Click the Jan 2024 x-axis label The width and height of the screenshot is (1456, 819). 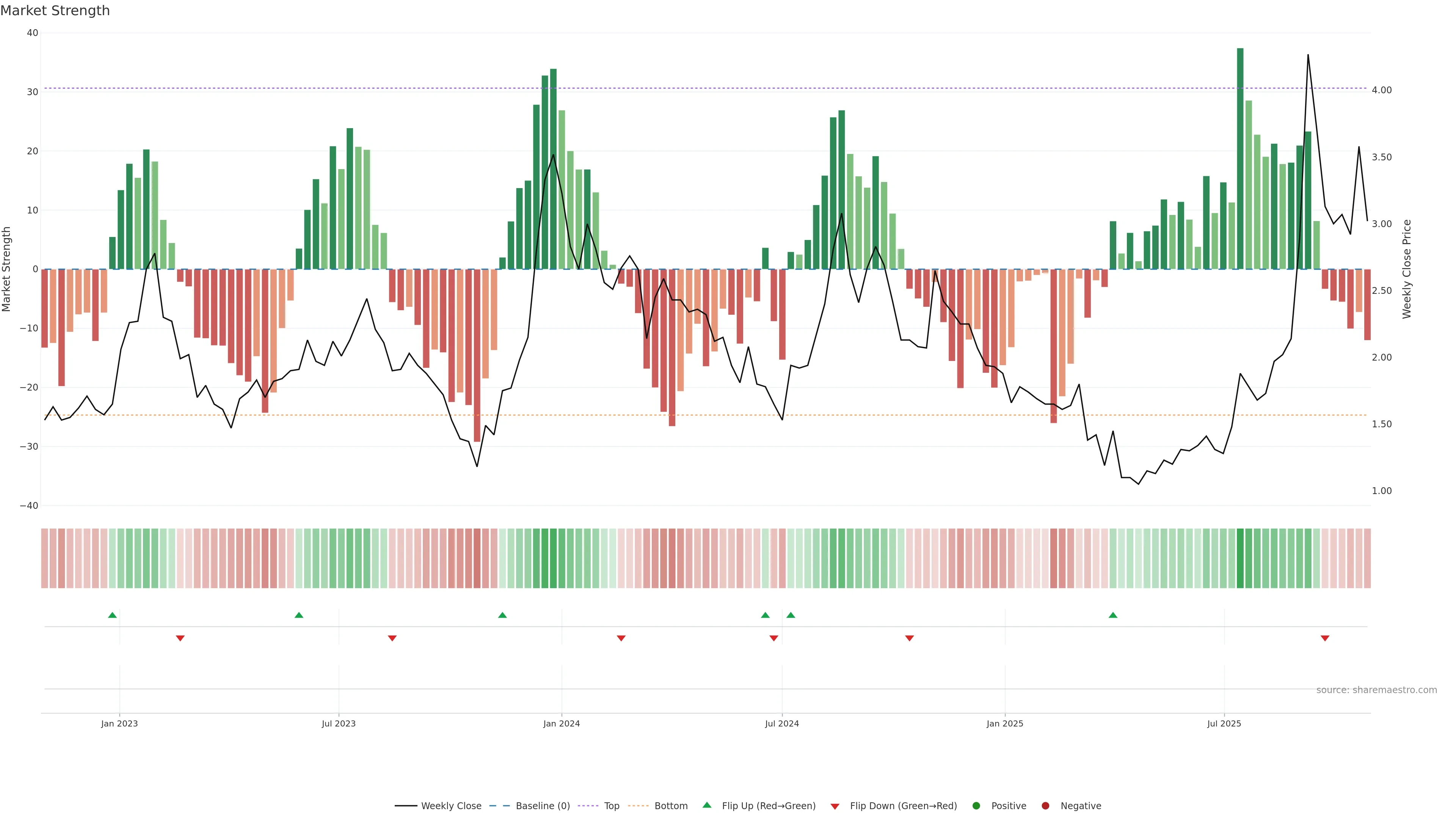click(x=561, y=723)
